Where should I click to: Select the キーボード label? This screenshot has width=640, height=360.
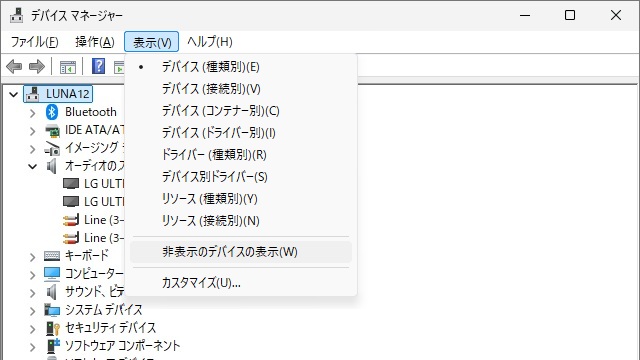tap(87, 256)
